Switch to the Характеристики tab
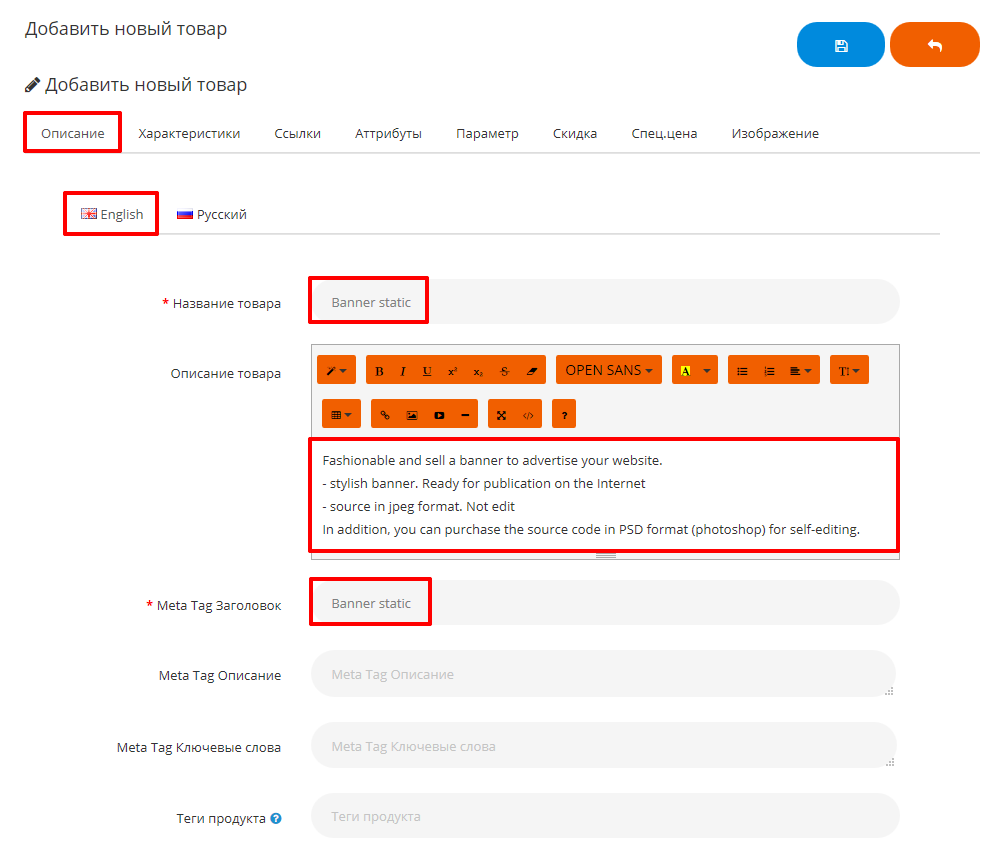The height and width of the screenshot is (865, 995). (x=189, y=133)
